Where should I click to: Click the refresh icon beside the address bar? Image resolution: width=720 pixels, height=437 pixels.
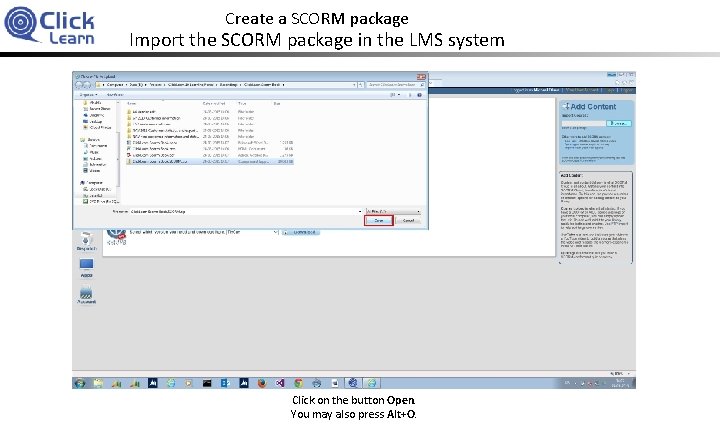pyautogui.click(x=360, y=85)
